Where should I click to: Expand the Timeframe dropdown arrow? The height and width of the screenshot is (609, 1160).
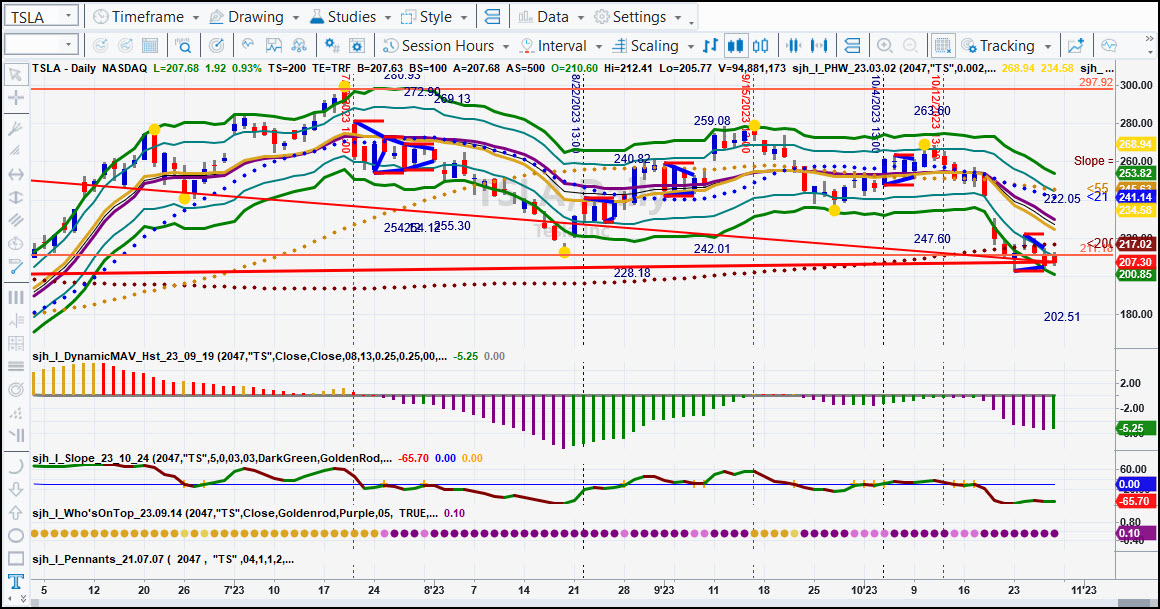click(196, 17)
